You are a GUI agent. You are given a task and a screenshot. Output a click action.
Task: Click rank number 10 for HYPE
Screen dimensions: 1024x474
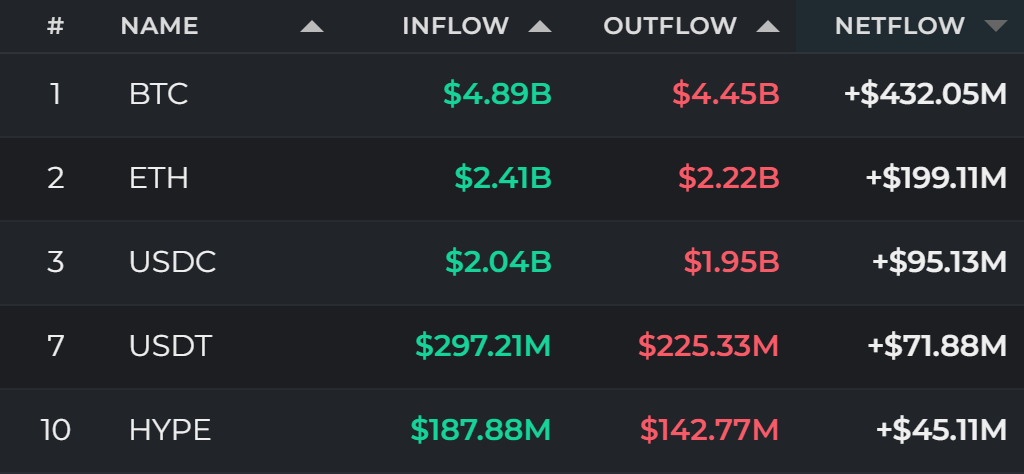tap(56, 430)
